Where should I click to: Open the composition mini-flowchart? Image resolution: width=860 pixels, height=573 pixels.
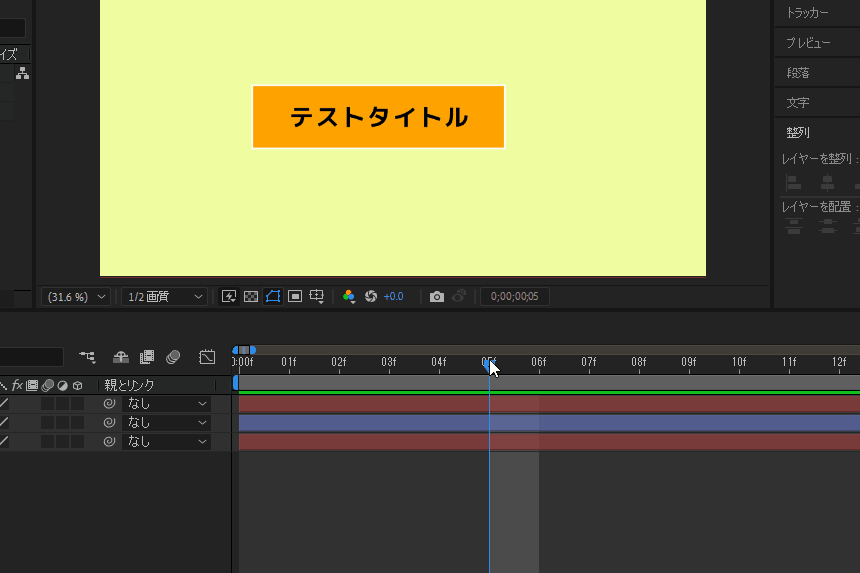[87, 357]
